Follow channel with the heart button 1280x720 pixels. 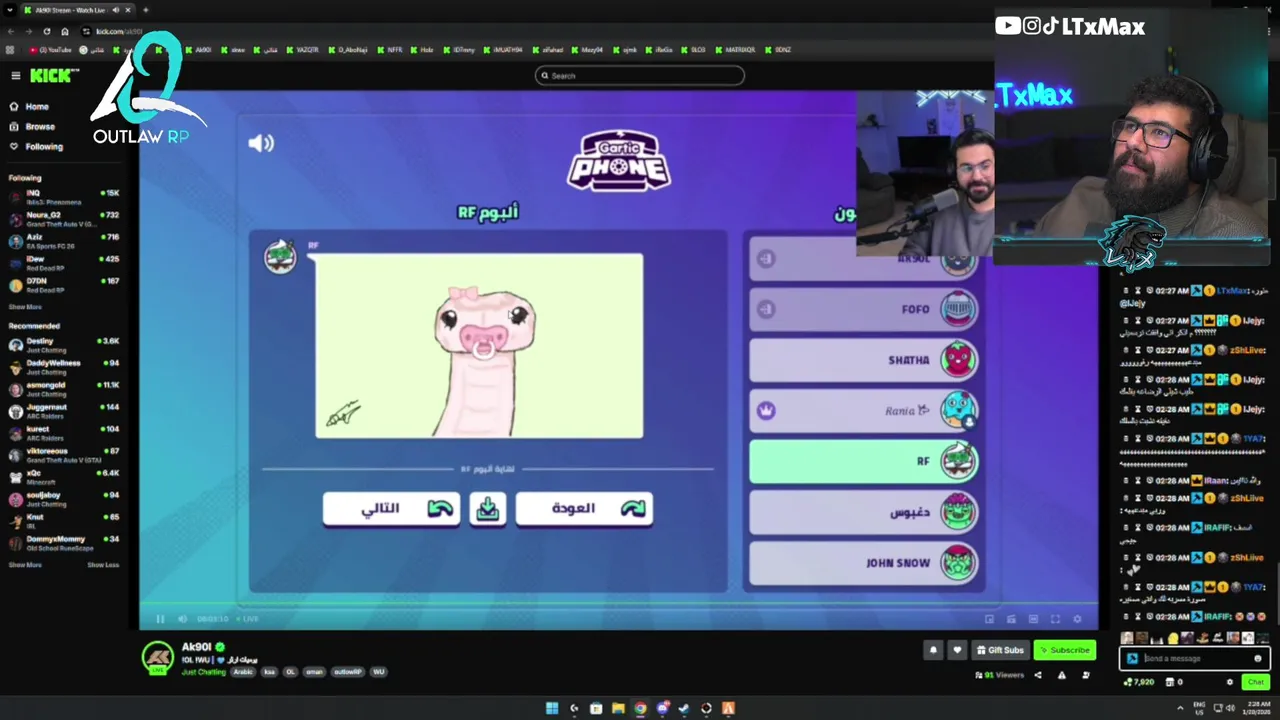(957, 650)
